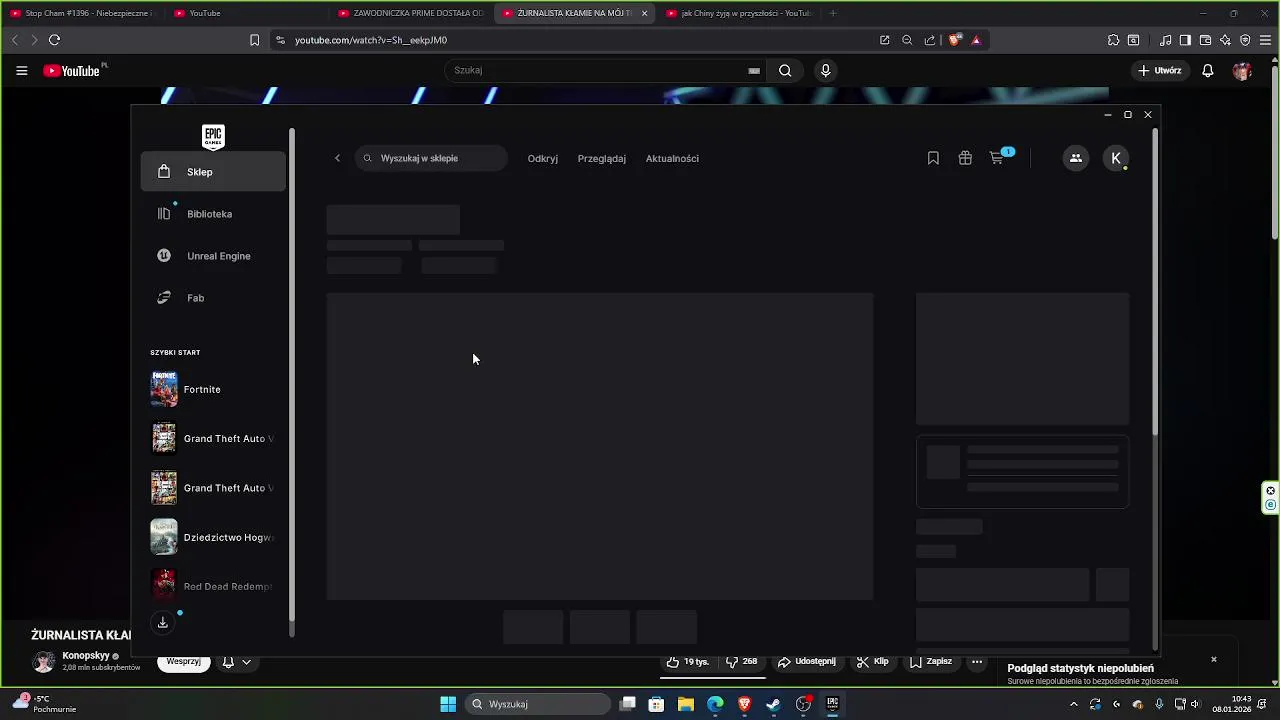Show hidden system tray icons
Image resolution: width=1280 pixels, height=720 pixels.
coord(1074,704)
